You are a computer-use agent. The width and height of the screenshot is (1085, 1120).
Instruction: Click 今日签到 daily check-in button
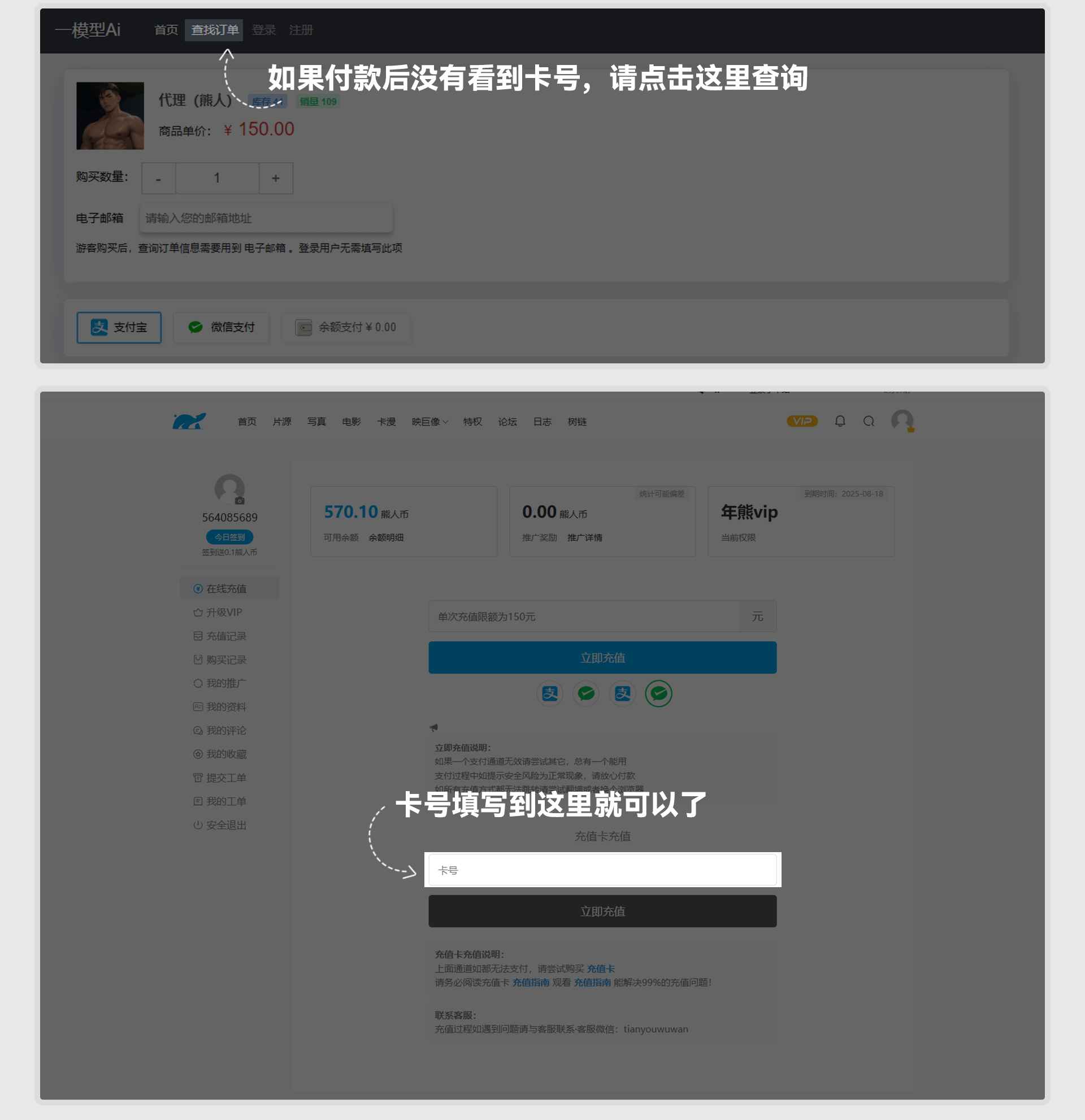[x=229, y=537]
